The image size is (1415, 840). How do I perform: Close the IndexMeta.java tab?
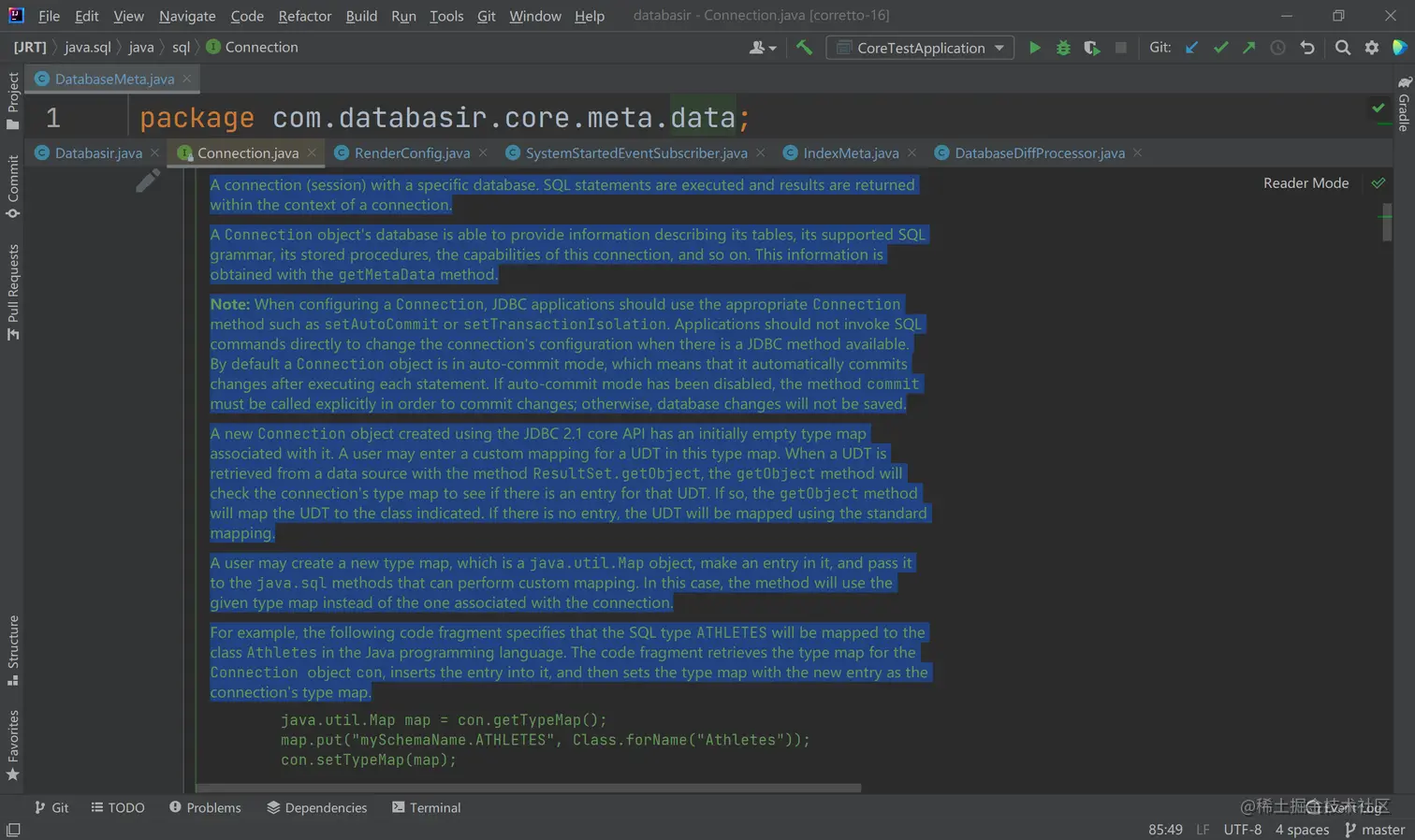(x=912, y=152)
